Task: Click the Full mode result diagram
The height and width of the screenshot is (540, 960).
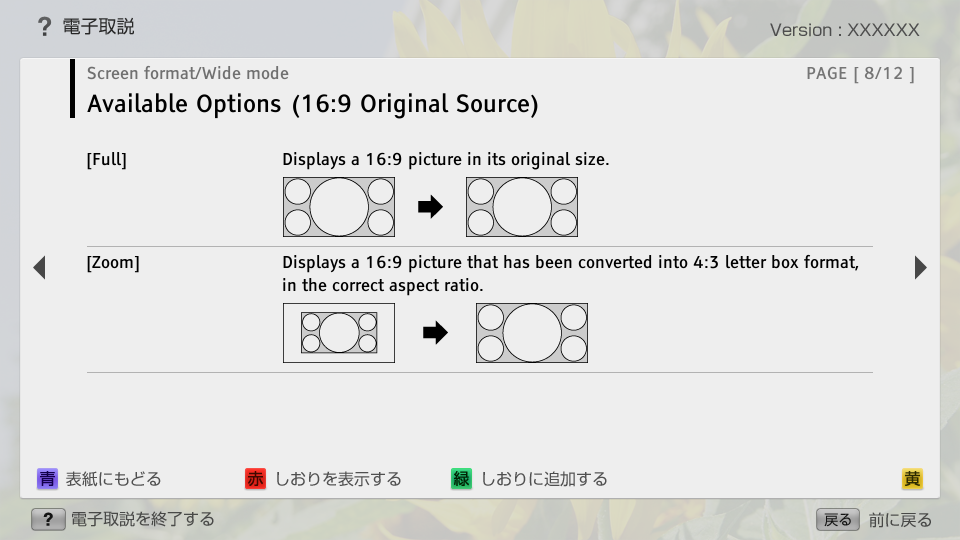Action: tap(522, 207)
